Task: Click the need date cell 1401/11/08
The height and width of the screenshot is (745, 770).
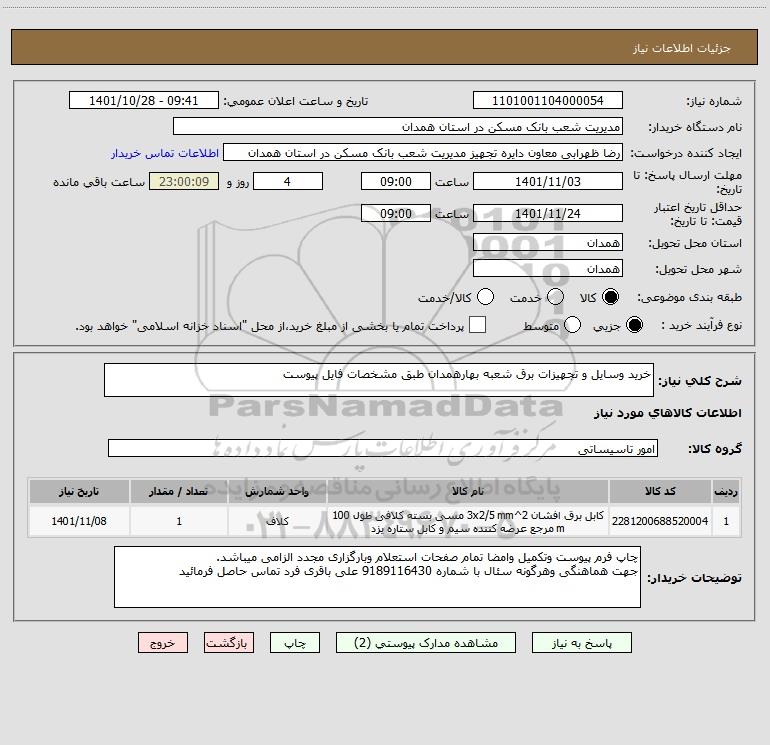Action: coord(79,522)
